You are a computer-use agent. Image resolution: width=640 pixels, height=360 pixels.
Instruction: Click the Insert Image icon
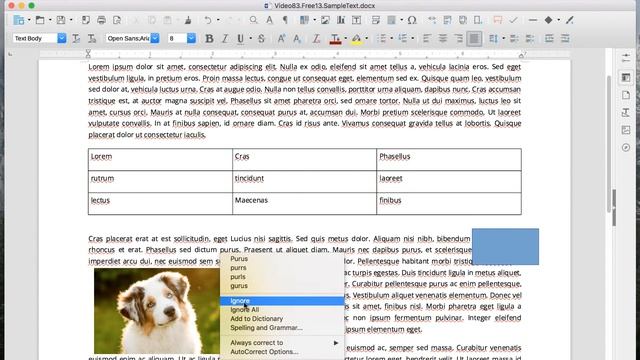click(x=325, y=20)
